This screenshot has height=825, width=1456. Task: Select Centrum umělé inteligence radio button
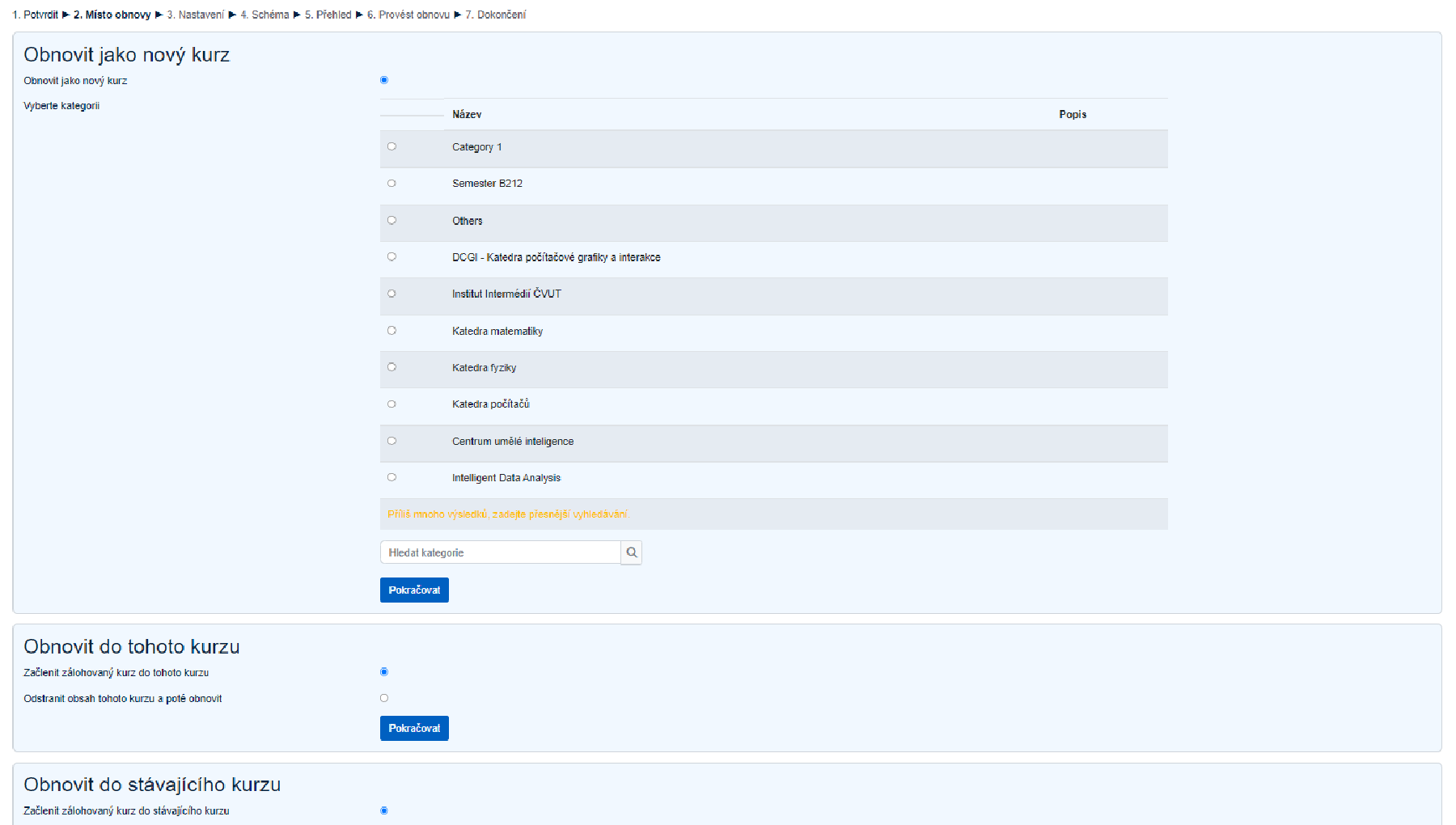(x=392, y=441)
